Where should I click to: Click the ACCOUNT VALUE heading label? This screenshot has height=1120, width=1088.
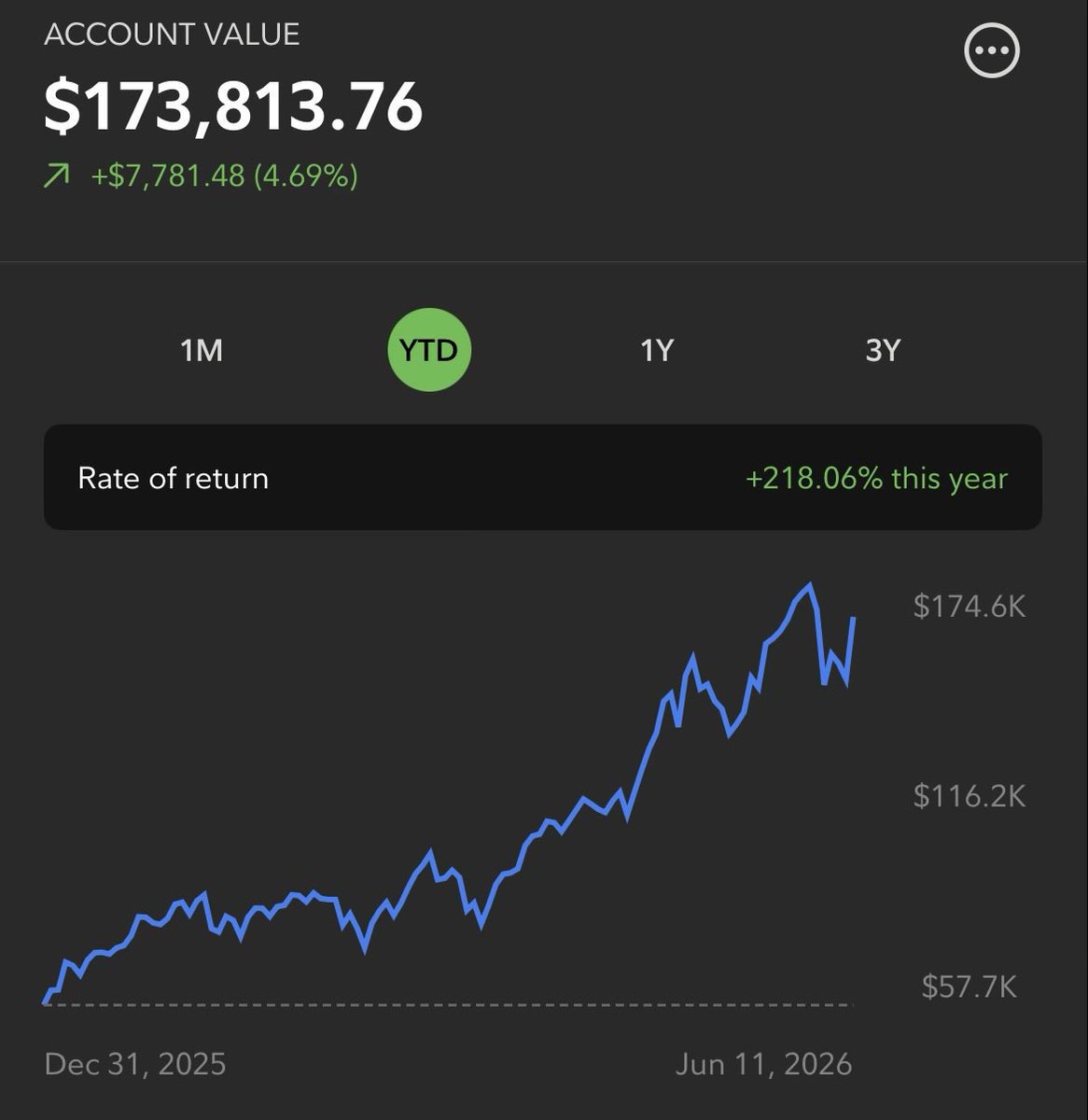[x=172, y=35]
